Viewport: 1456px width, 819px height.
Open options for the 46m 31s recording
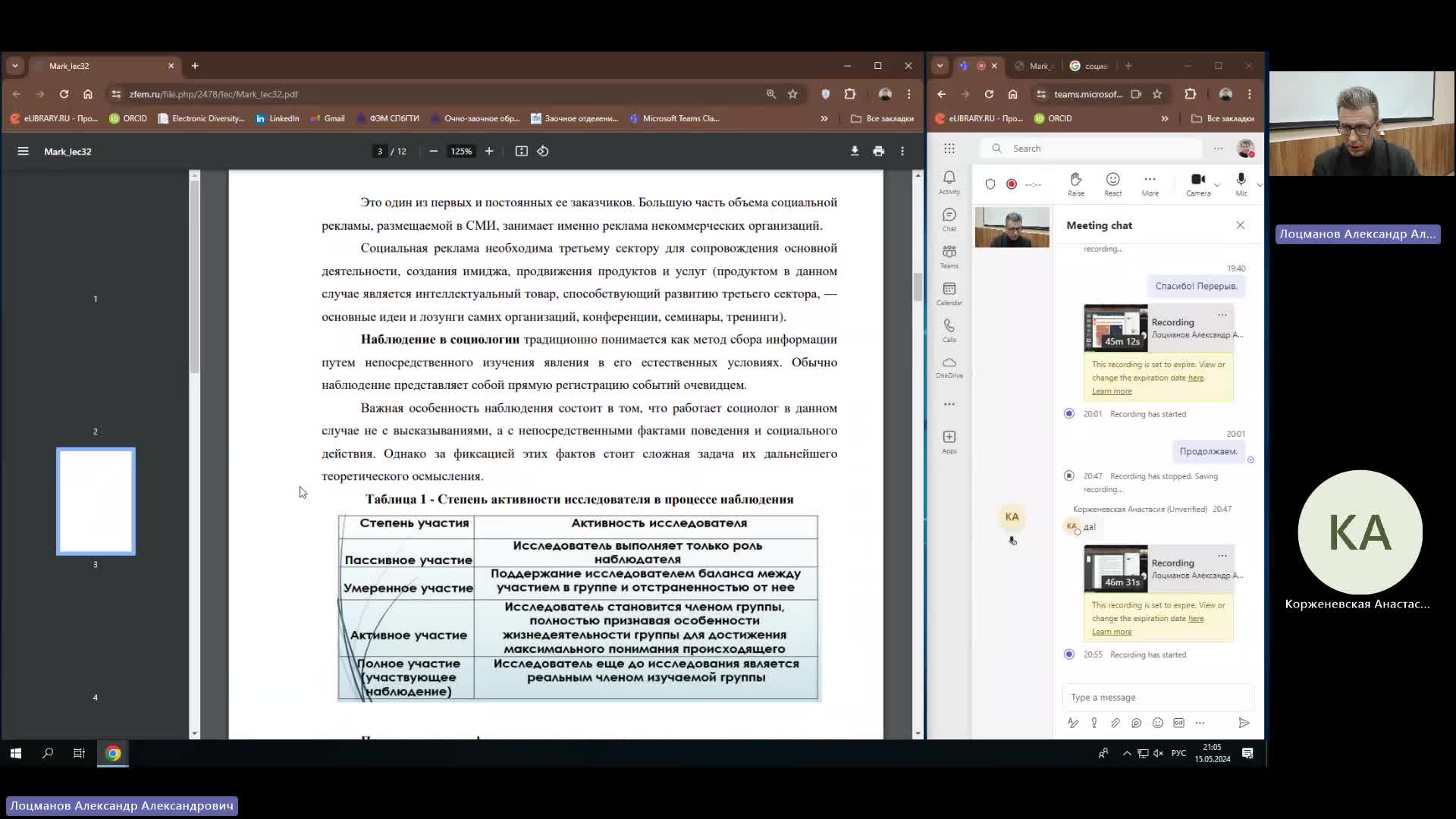click(x=1222, y=556)
